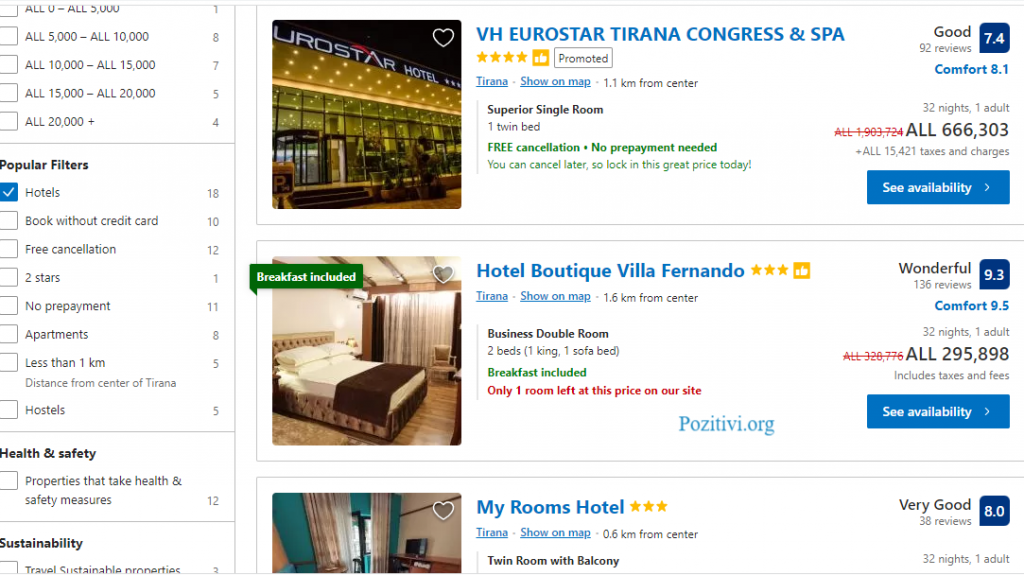Select the Less than 1 km filter

click(x=8, y=362)
